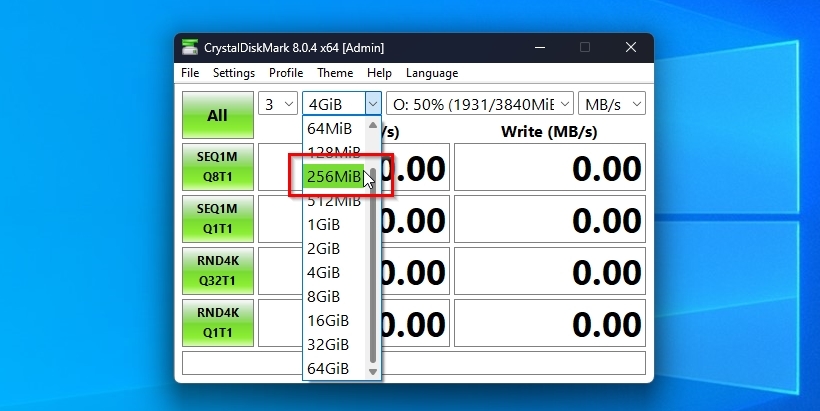820x411 pixels.
Task: Open the MB/s unit dropdown
Action: coord(612,104)
